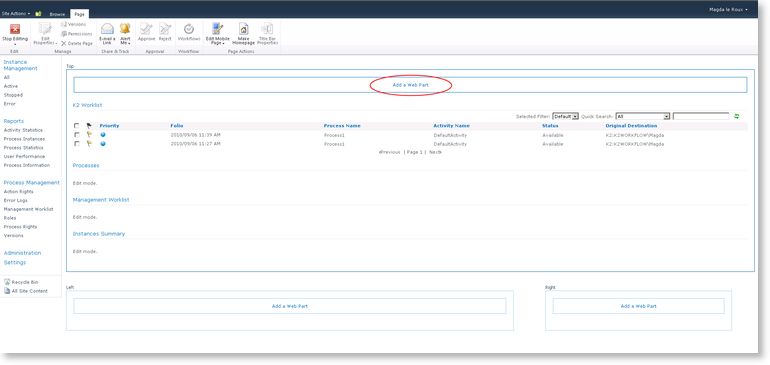Click the Settings sidebar heading
The width and height of the screenshot is (770, 365).
[15, 262]
